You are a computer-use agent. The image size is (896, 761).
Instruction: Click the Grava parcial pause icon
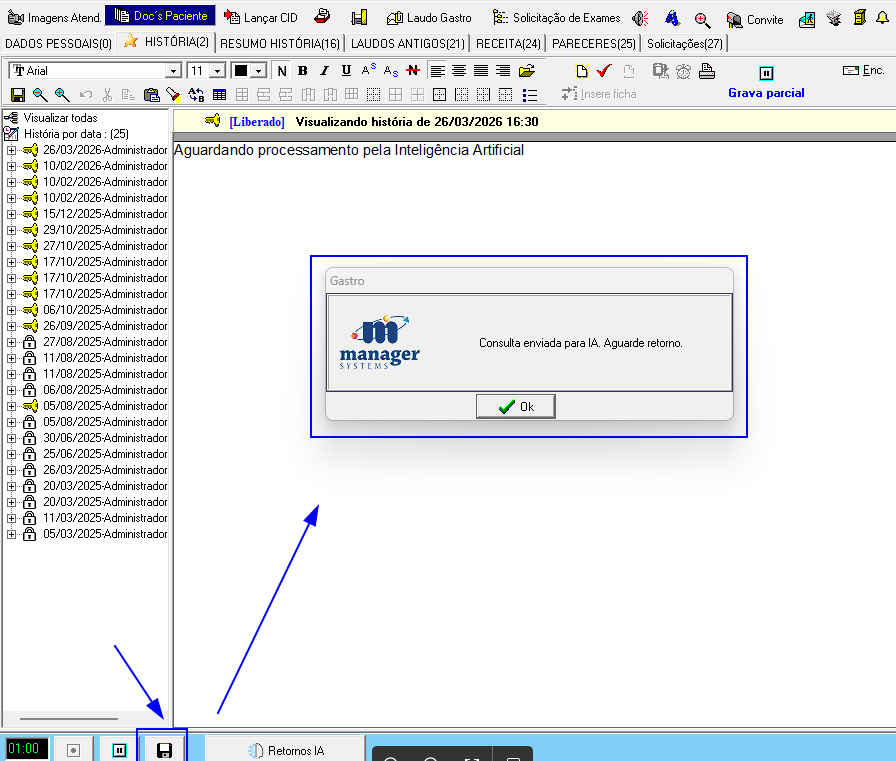point(766,73)
